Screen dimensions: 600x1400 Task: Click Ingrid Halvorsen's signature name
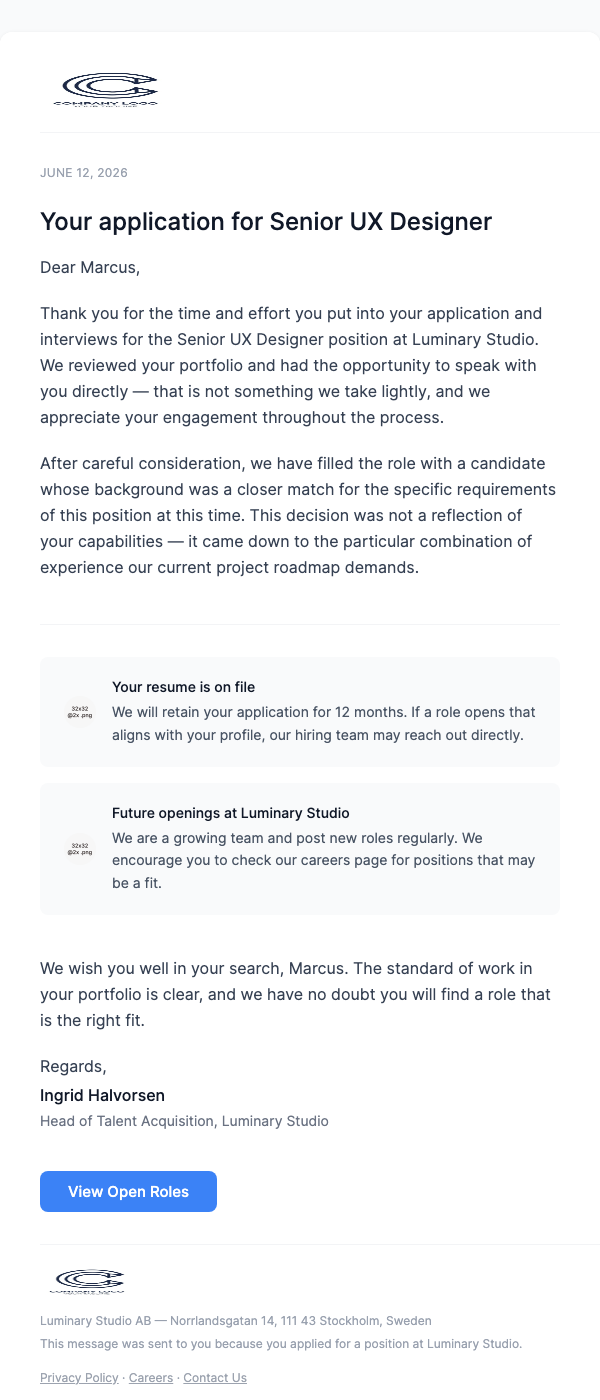102,1095
